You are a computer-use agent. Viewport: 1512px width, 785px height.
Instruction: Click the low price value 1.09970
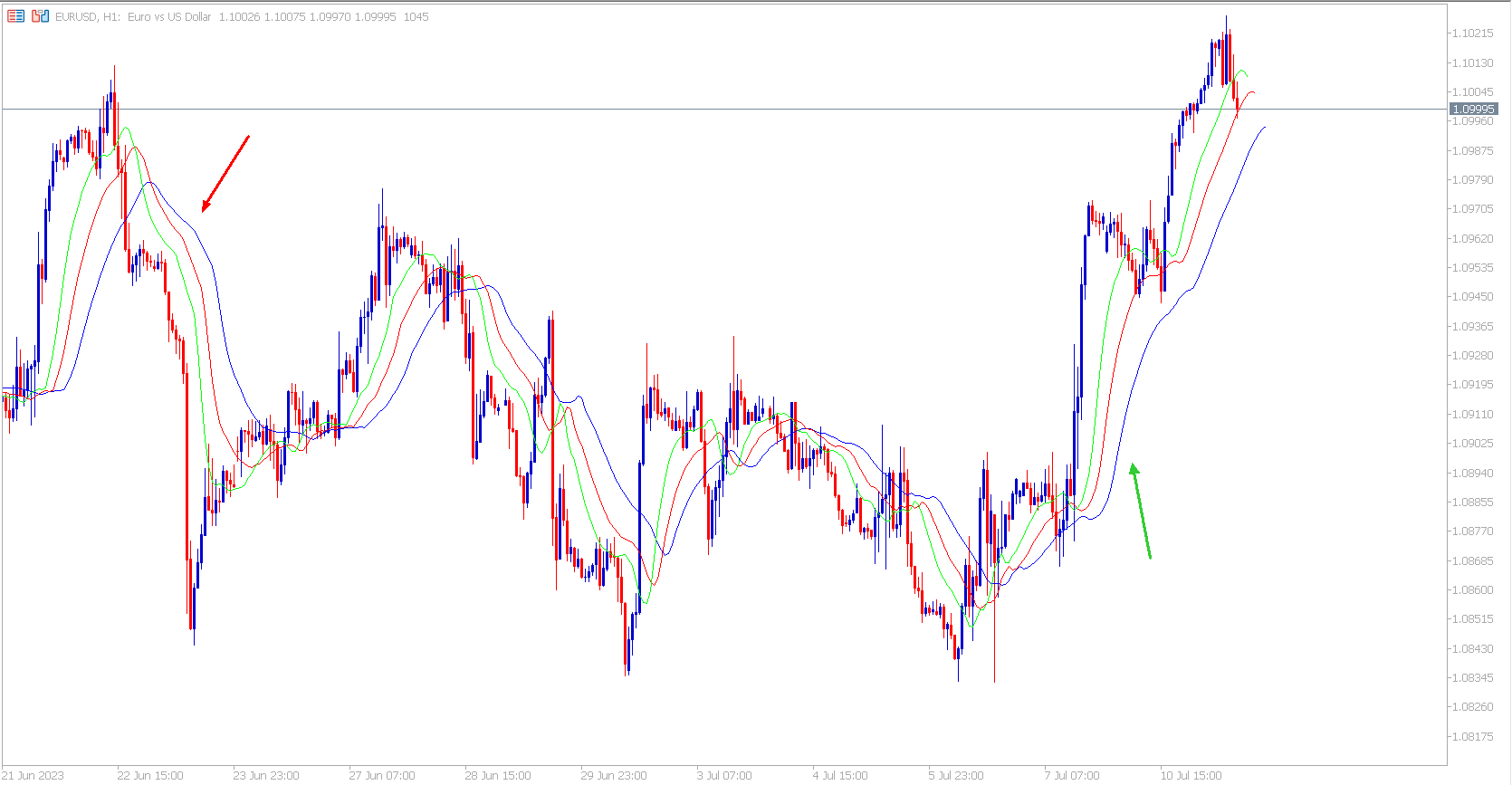[330, 17]
